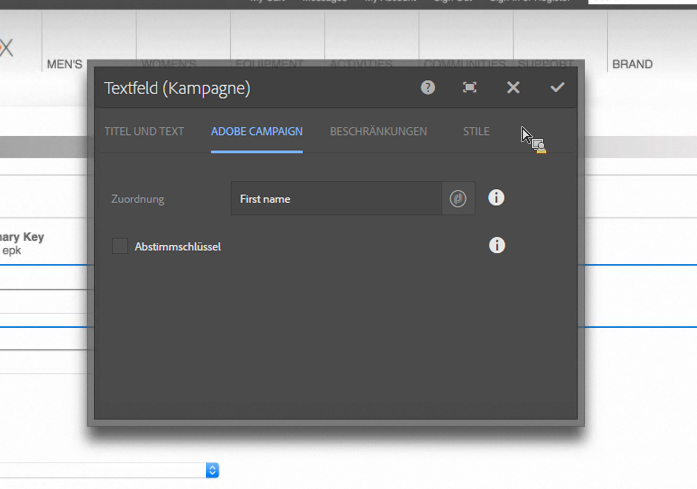Open the BRAND navigation item on the page

[633, 64]
